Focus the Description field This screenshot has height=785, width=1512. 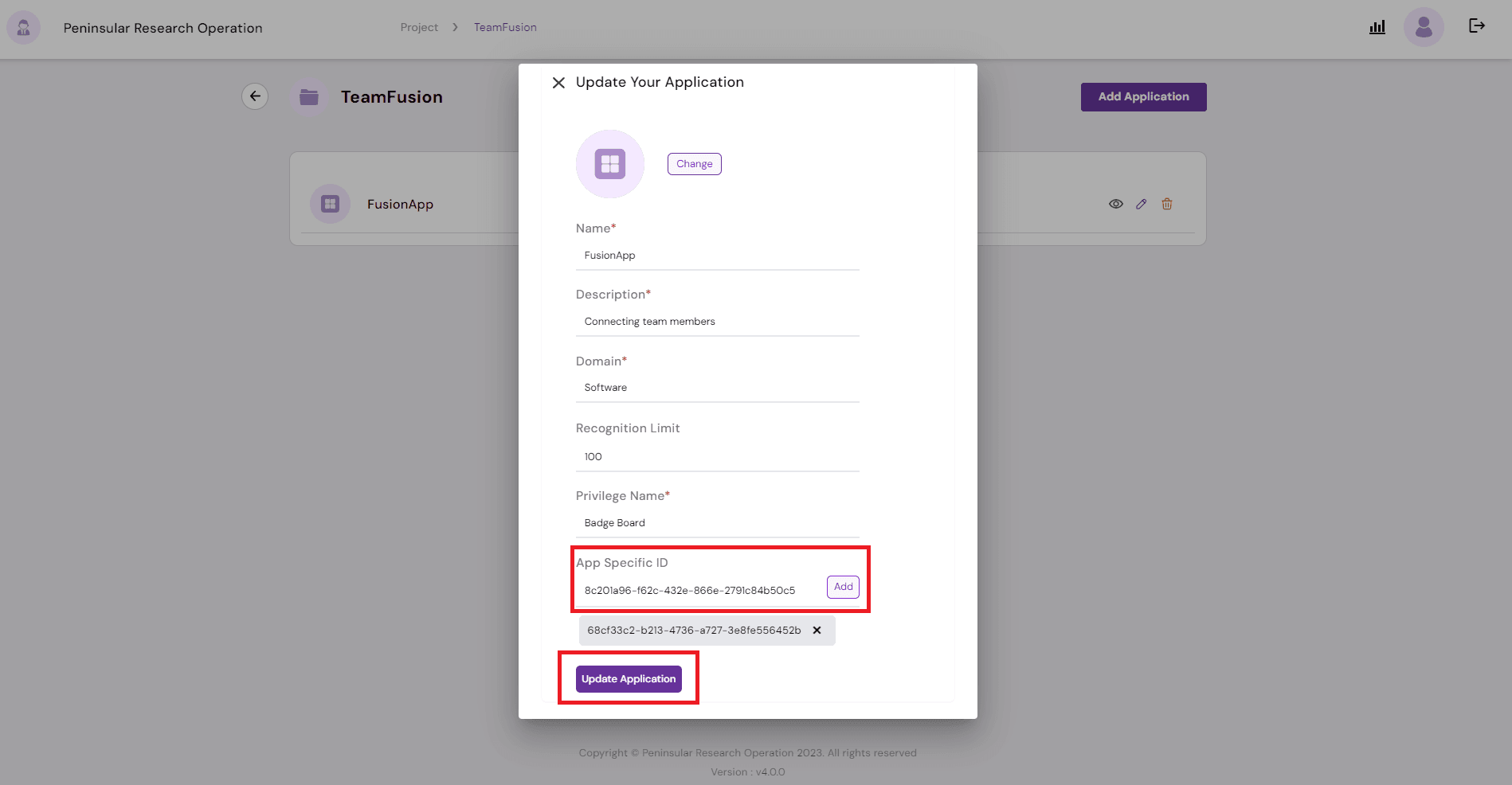pyautogui.click(x=717, y=322)
